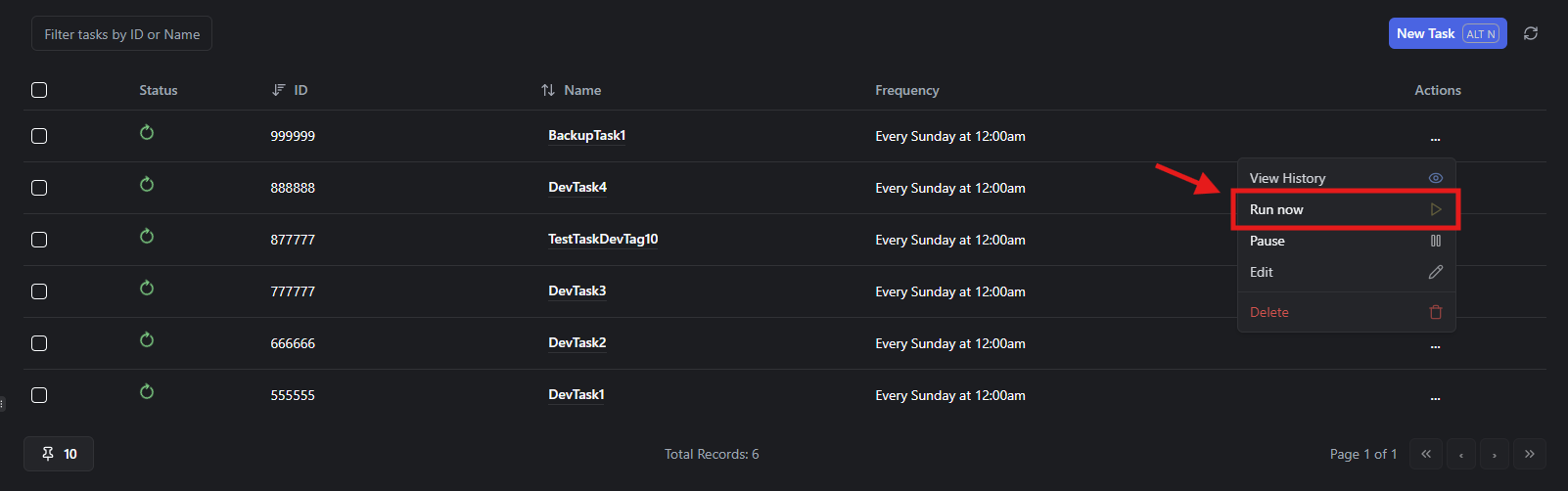The image size is (1568, 491).
Task: Open the actions menu for DevTask2
Action: pos(1435,345)
